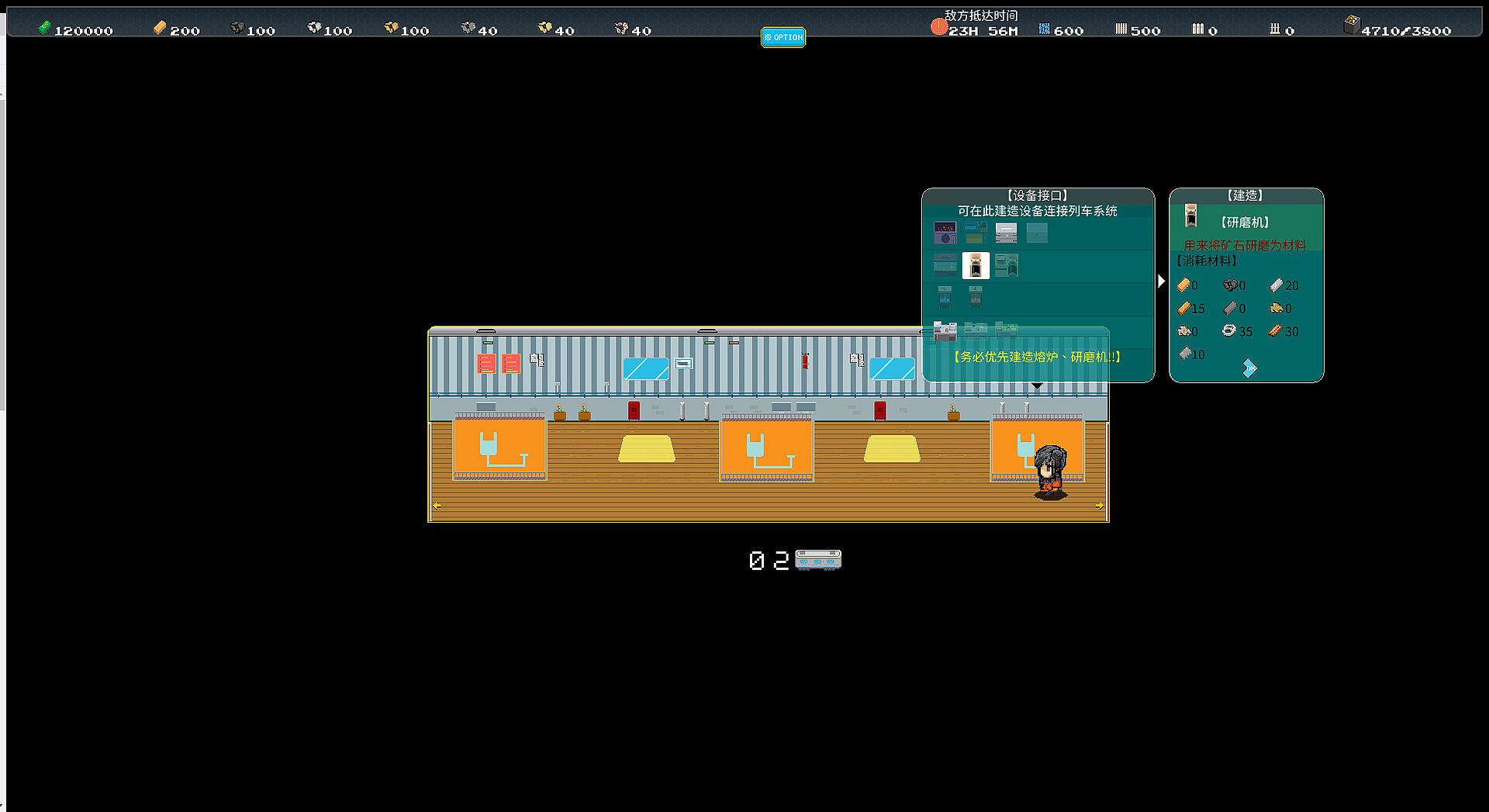Confirm building with the OK diamond button

click(x=1249, y=368)
